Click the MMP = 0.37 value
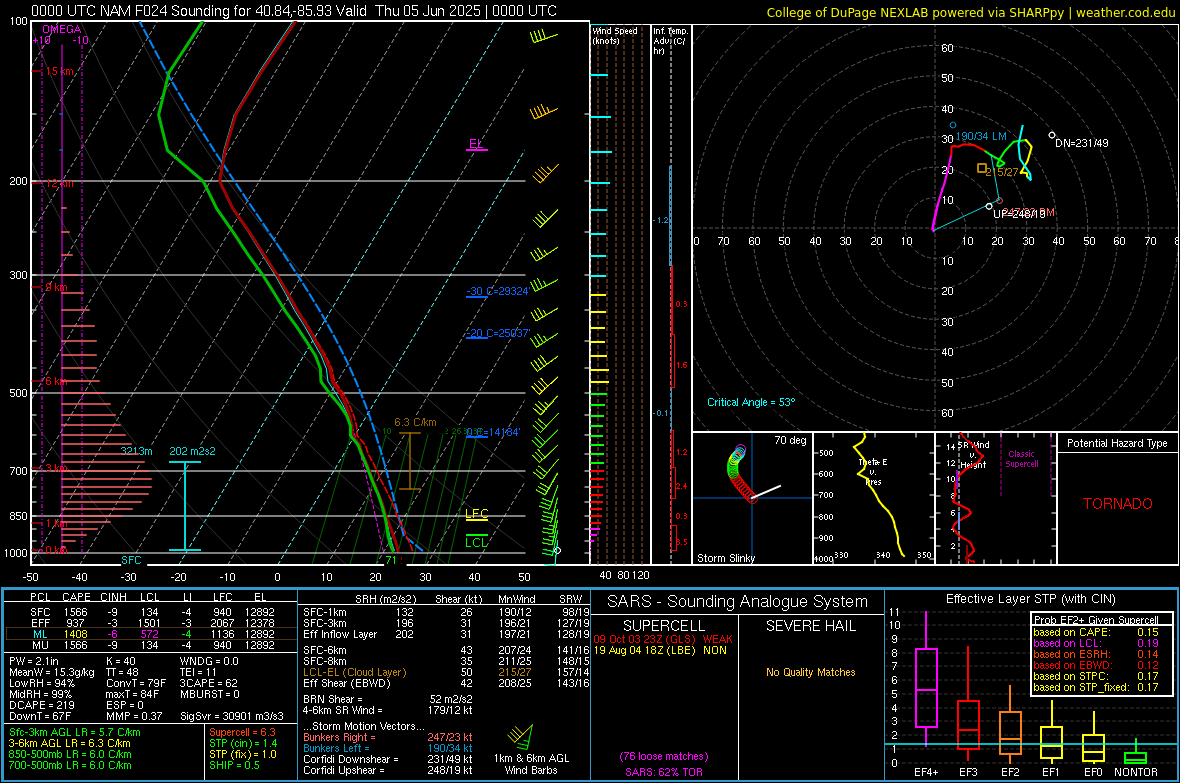1180x783 pixels. tap(134, 716)
